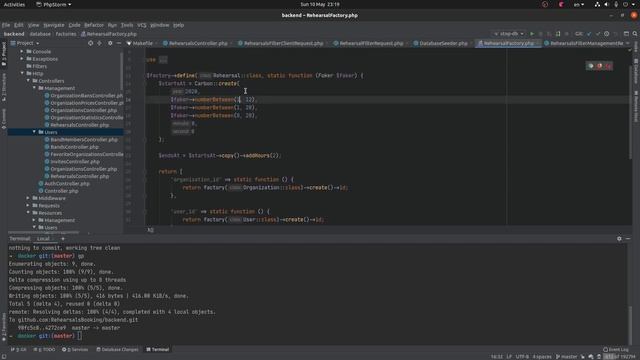Click the master branch status bar widget
Image resolution: width=640 pixels, height=360 pixels.
(x=567, y=357)
